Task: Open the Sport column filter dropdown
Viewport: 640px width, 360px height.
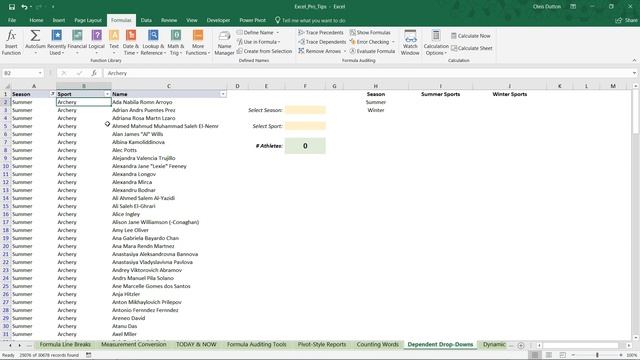Action: coord(107,94)
